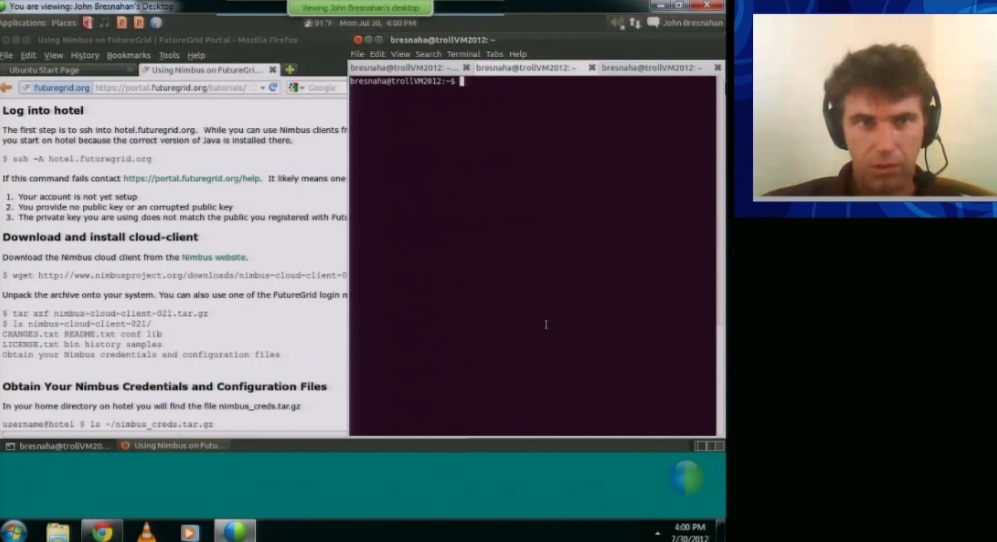Switch to Ubuntu Start Page tab
The image size is (997, 542).
67,70
